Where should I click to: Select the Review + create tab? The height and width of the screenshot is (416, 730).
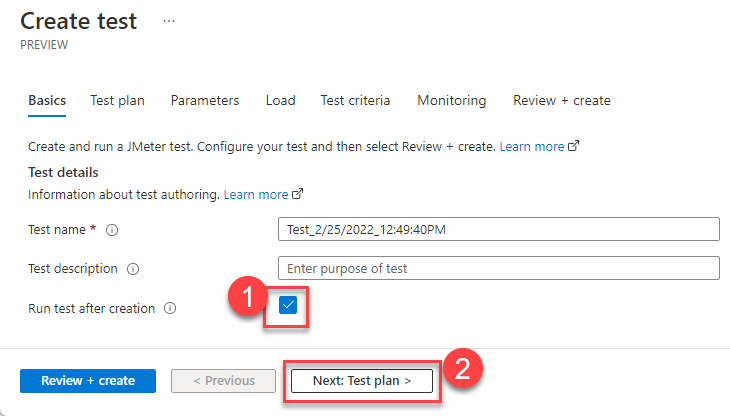pyautogui.click(x=562, y=101)
